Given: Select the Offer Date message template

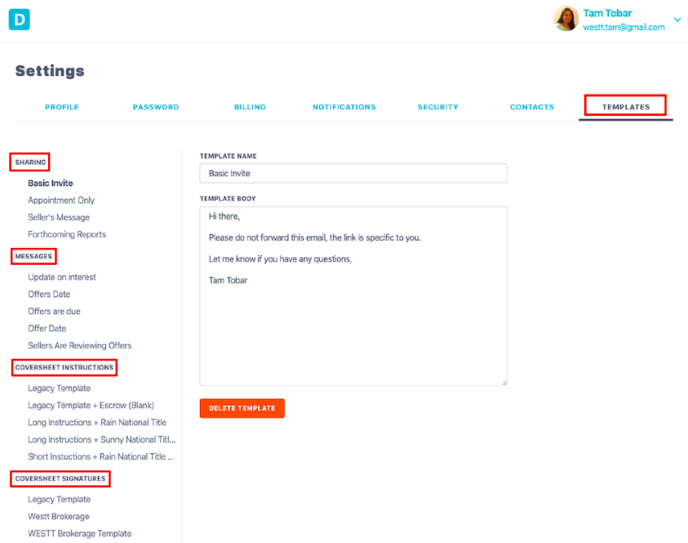Looking at the screenshot, I should pyautogui.click(x=47, y=329).
